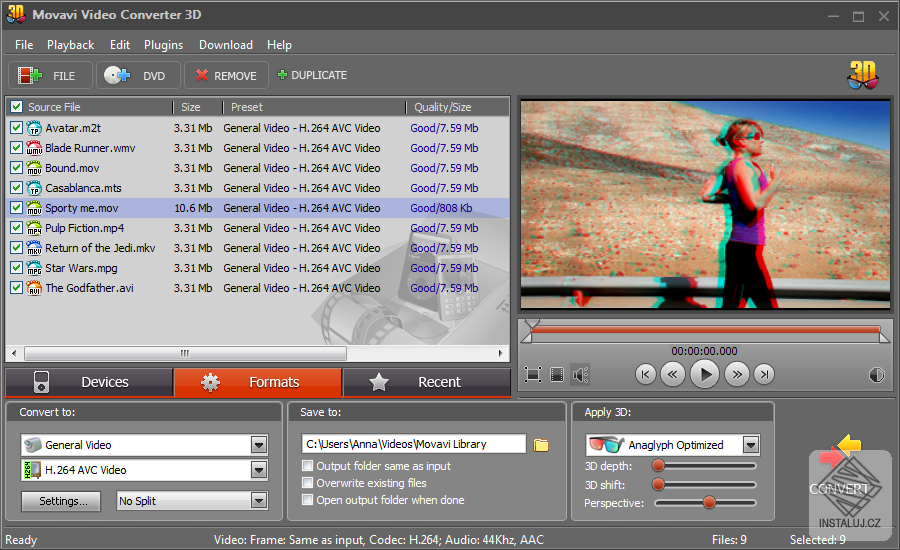Click the DUPLICATE button
Screen dimensions: 900x550
coord(312,75)
